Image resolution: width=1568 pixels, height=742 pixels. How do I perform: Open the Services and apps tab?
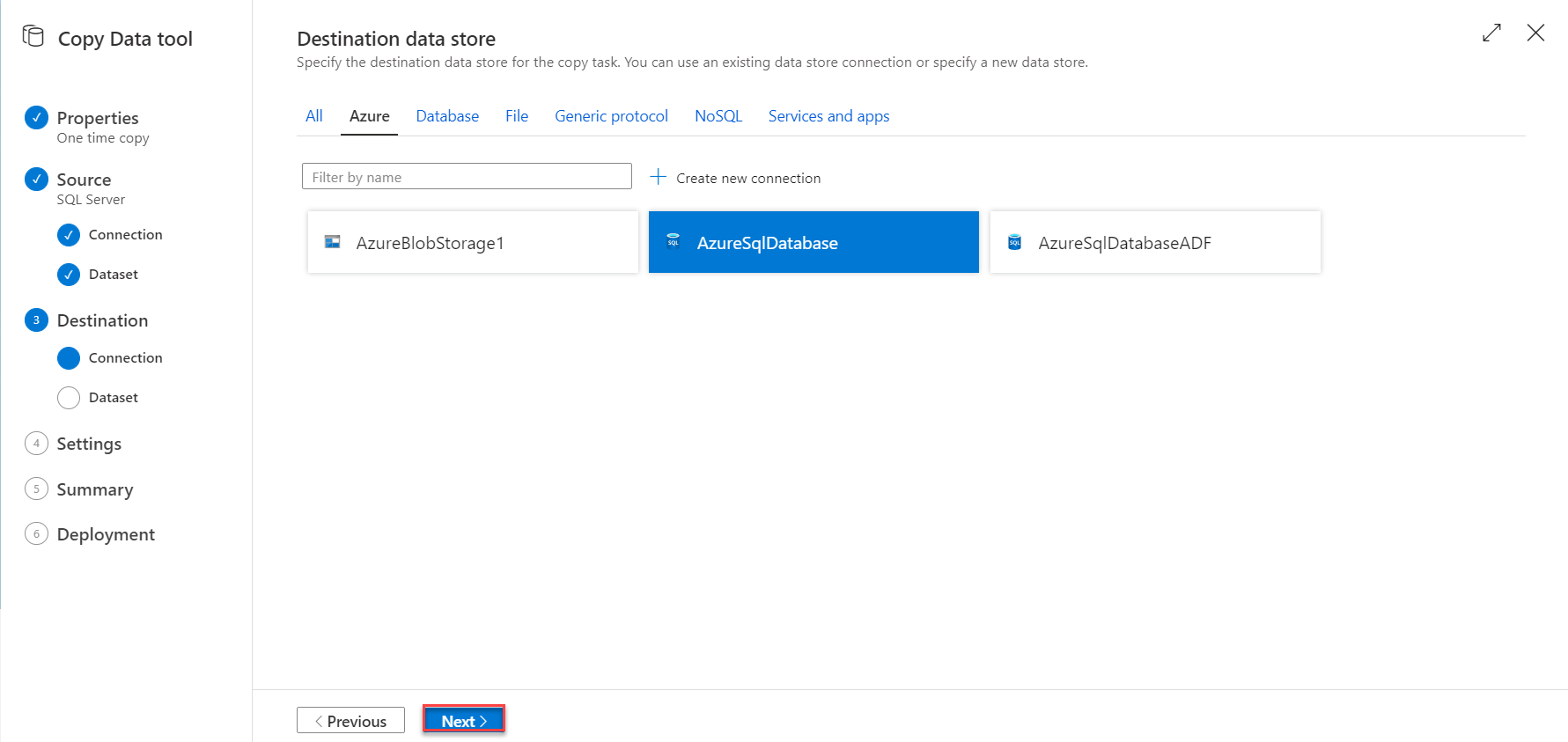(828, 116)
